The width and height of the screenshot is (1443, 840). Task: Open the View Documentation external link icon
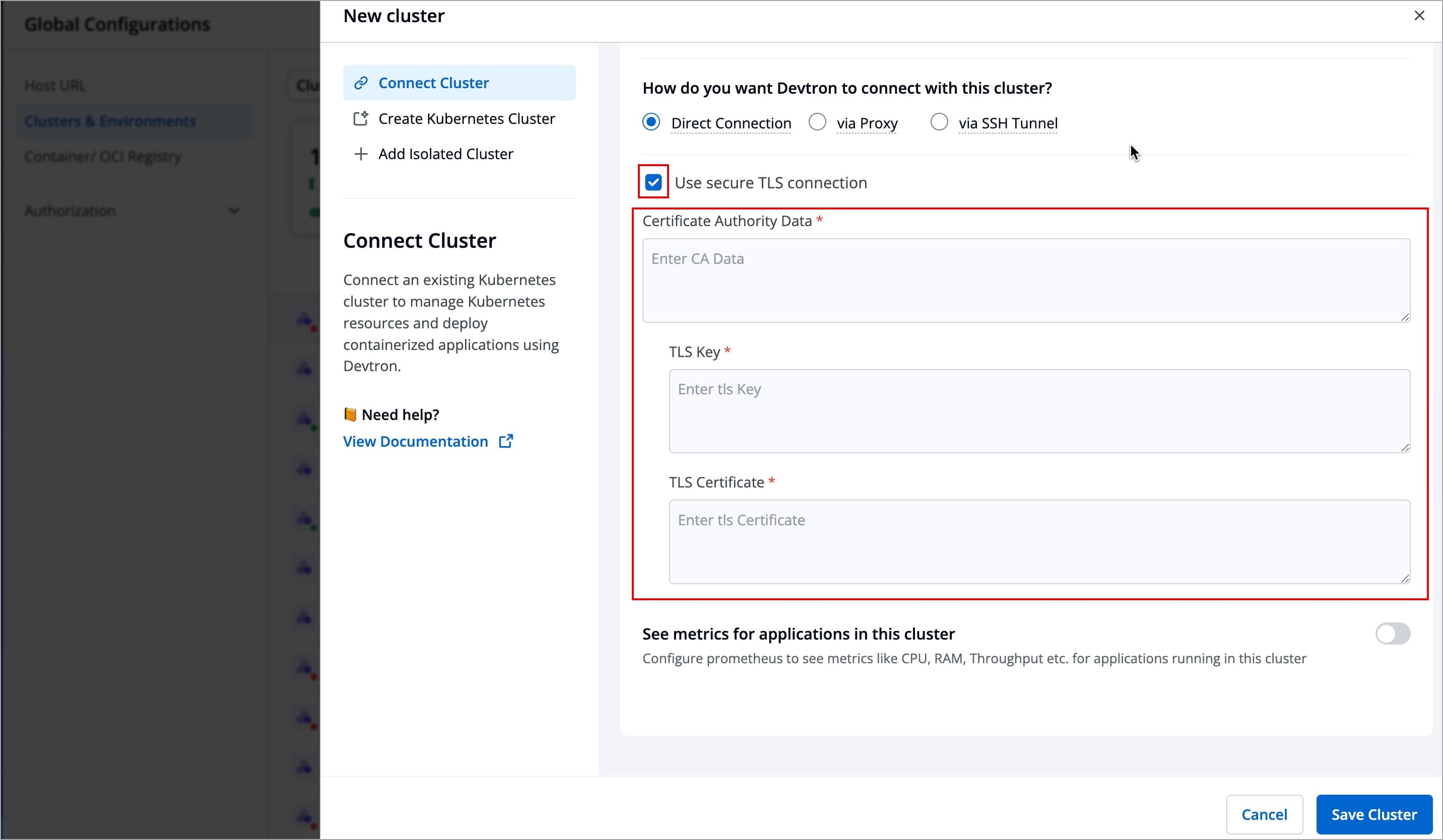pyautogui.click(x=506, y=441)
